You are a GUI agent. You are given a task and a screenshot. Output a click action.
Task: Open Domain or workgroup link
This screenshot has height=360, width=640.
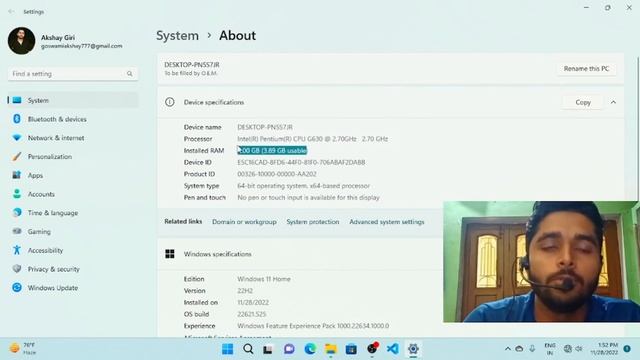[x=244, y=222]
